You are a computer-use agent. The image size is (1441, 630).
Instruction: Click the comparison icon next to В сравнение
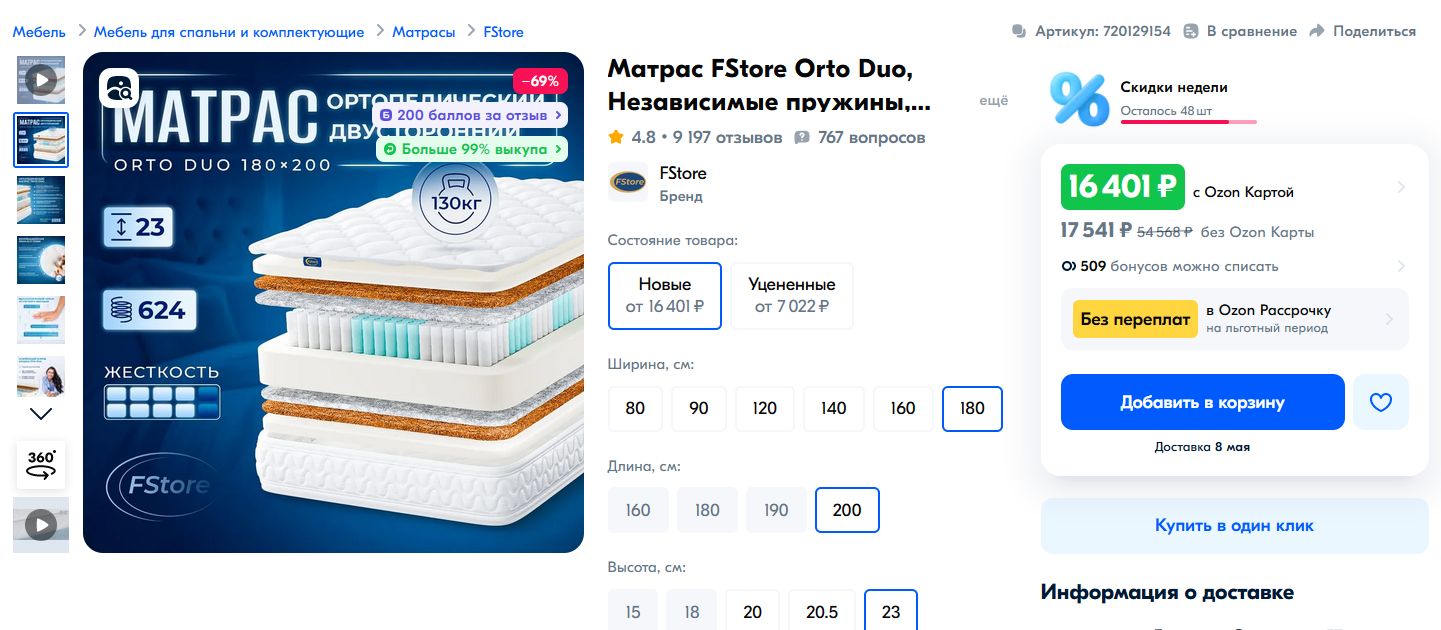(1191, 31)
